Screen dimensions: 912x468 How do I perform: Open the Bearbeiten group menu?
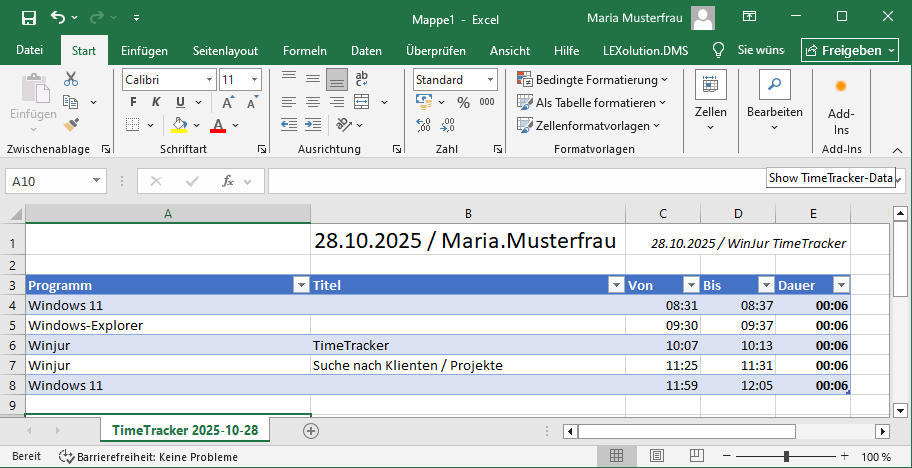775,102
